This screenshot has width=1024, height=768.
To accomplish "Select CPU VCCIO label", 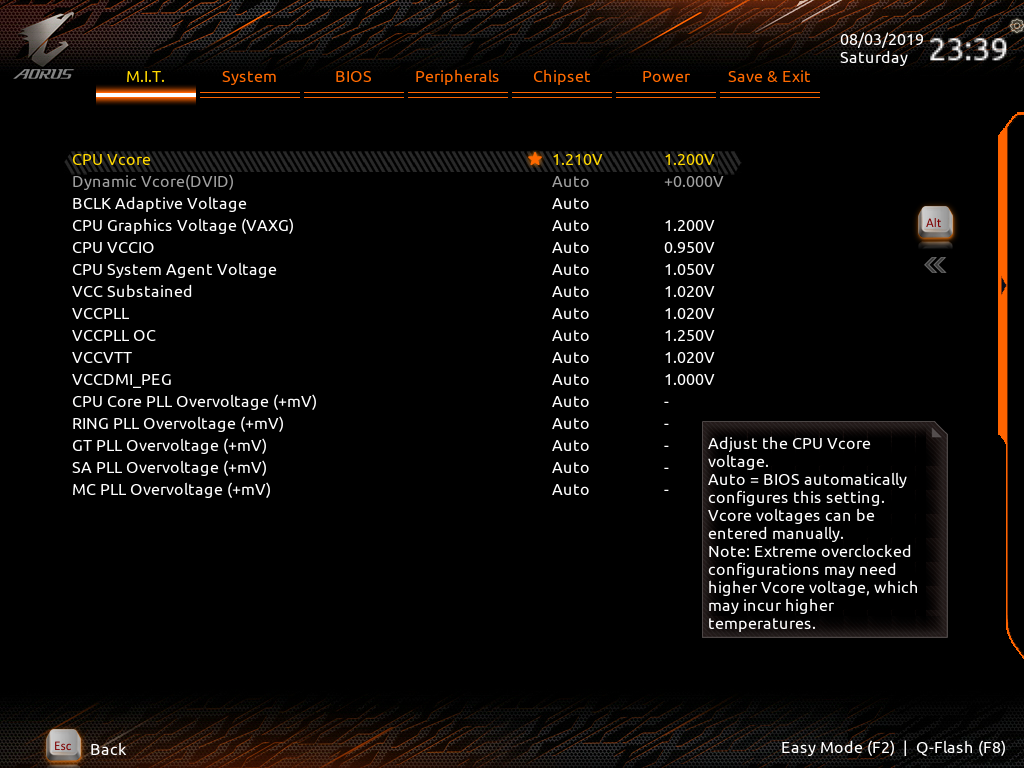I will click(x=113, y=248).
